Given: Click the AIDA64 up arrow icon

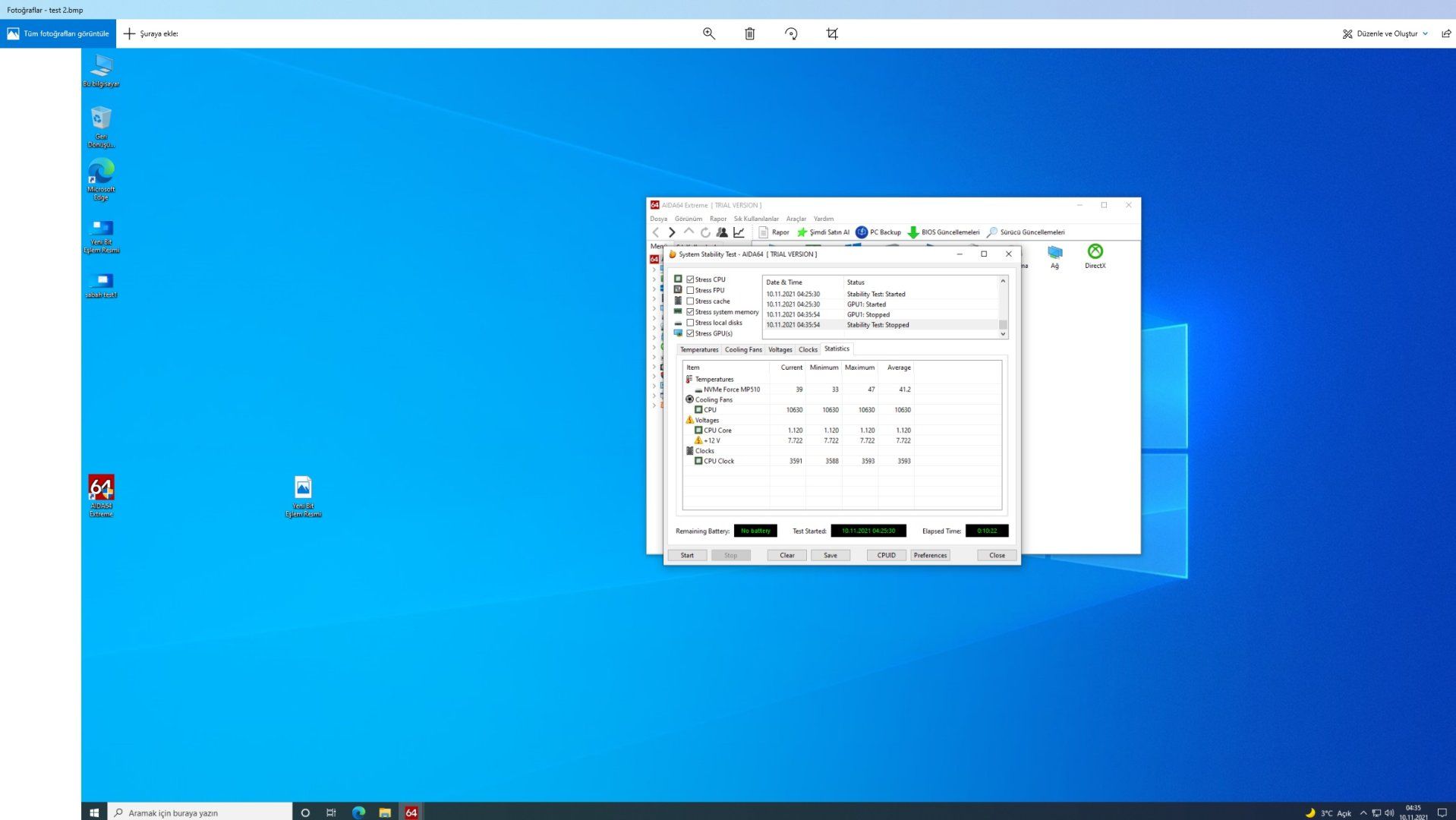Looking at the screenshot, I should click(x=689, y=232).
